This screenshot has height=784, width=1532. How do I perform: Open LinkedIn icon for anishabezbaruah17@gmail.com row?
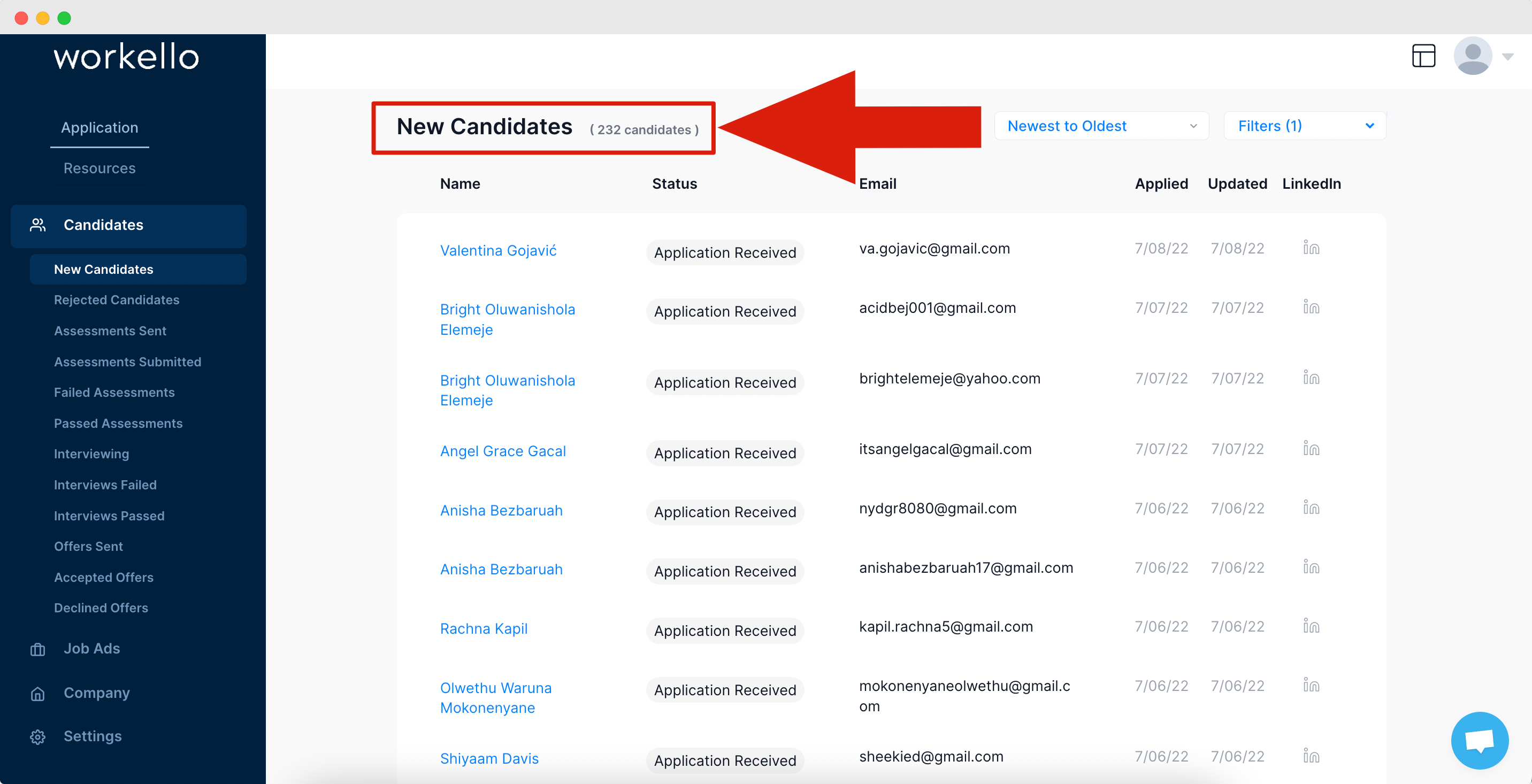[1311, 567]
